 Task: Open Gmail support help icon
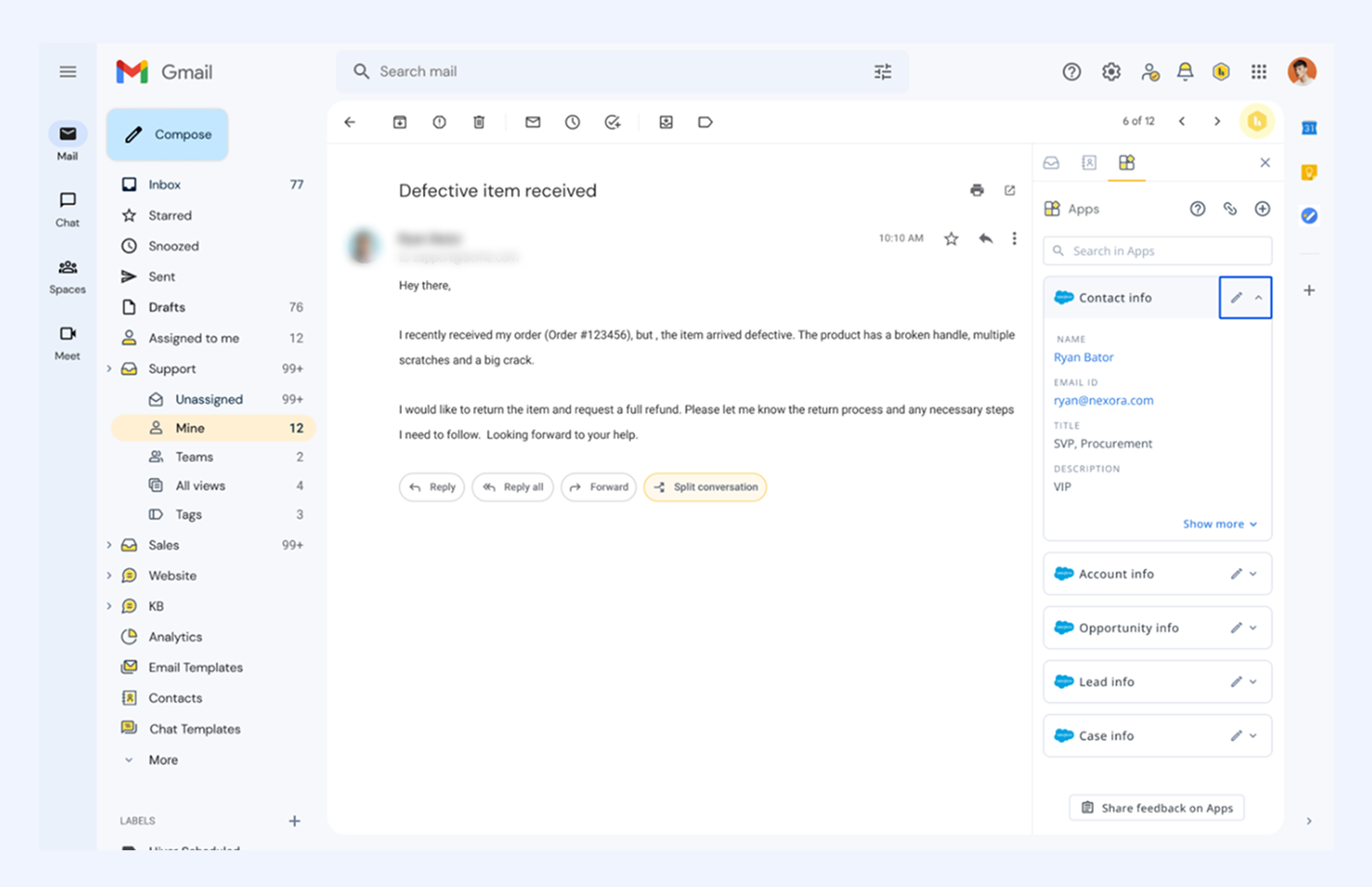[1072, 72]
